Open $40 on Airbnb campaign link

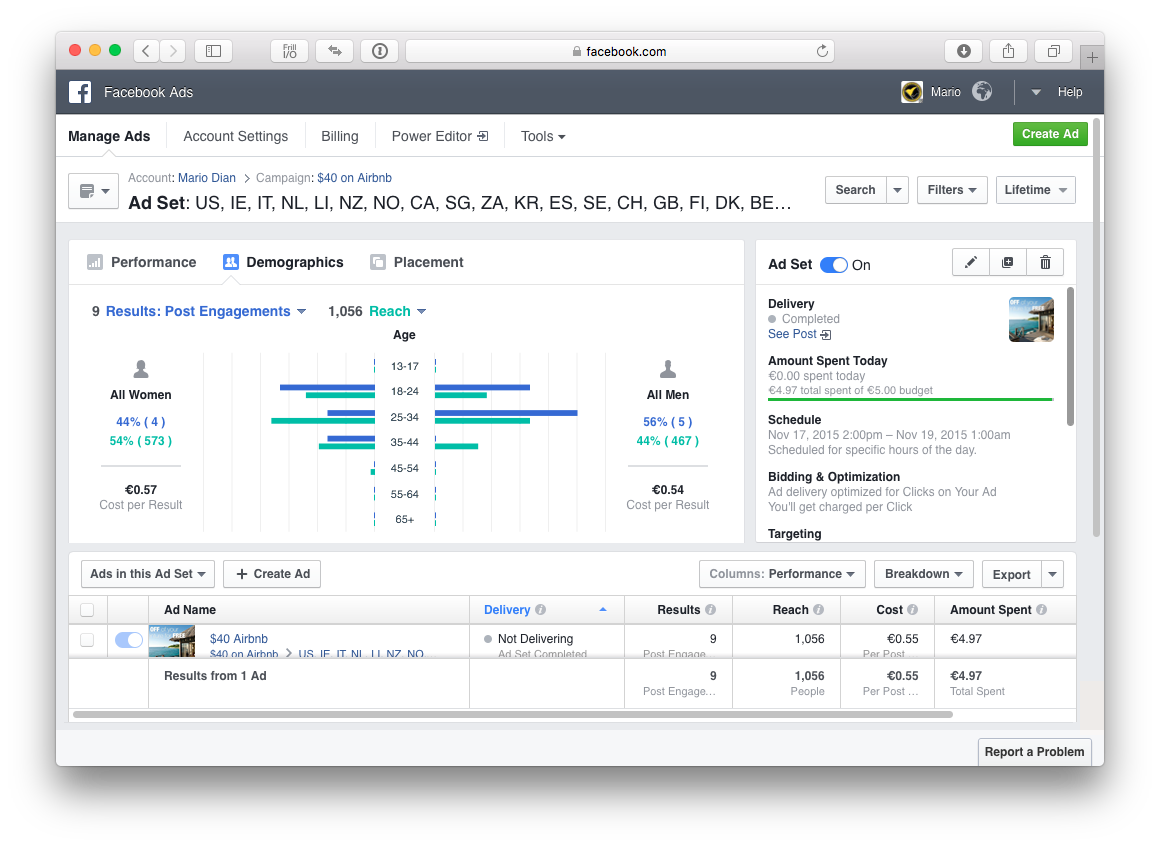point(354,177)
